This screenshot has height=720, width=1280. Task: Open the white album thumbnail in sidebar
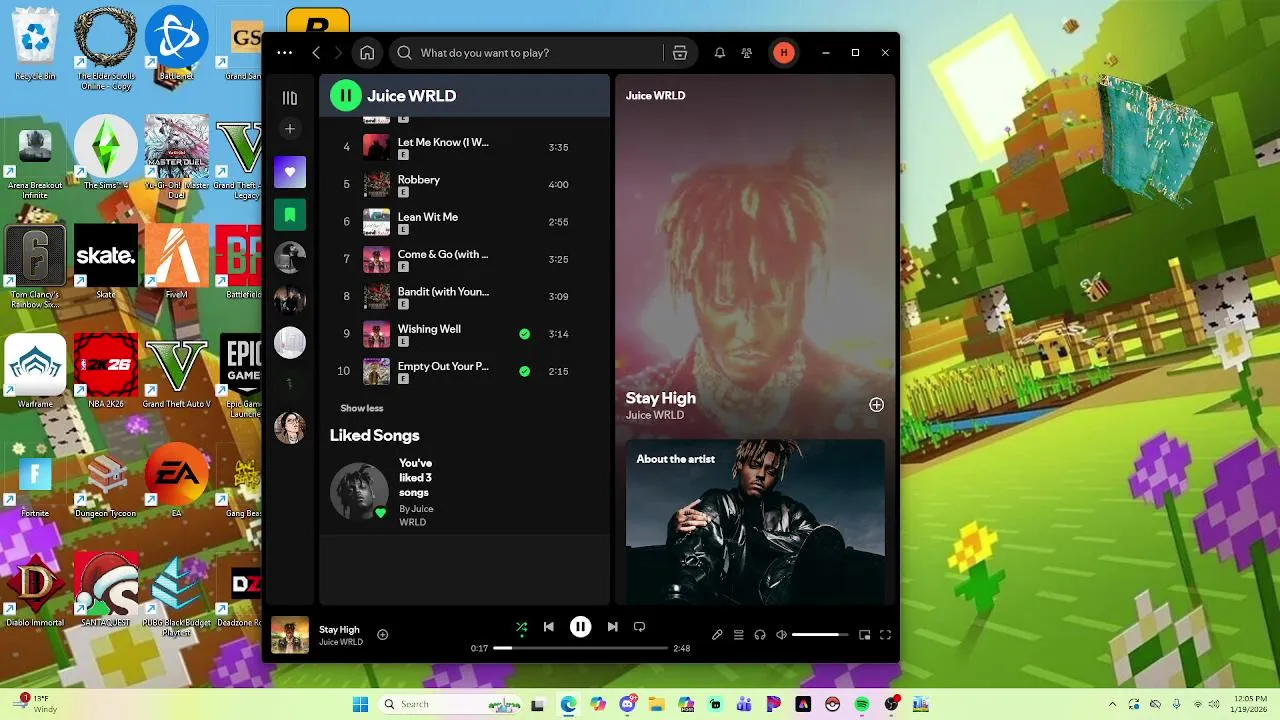point(290,343)
